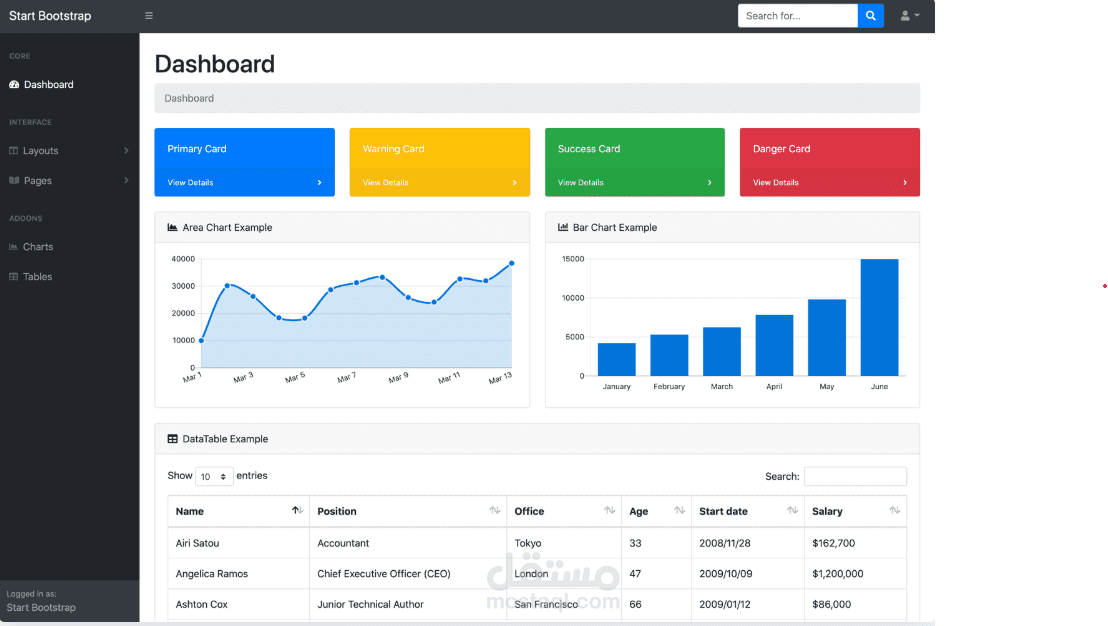Sort the table by Name column
This screenshot has width=1108, height=626.
(x=239, y=511)
